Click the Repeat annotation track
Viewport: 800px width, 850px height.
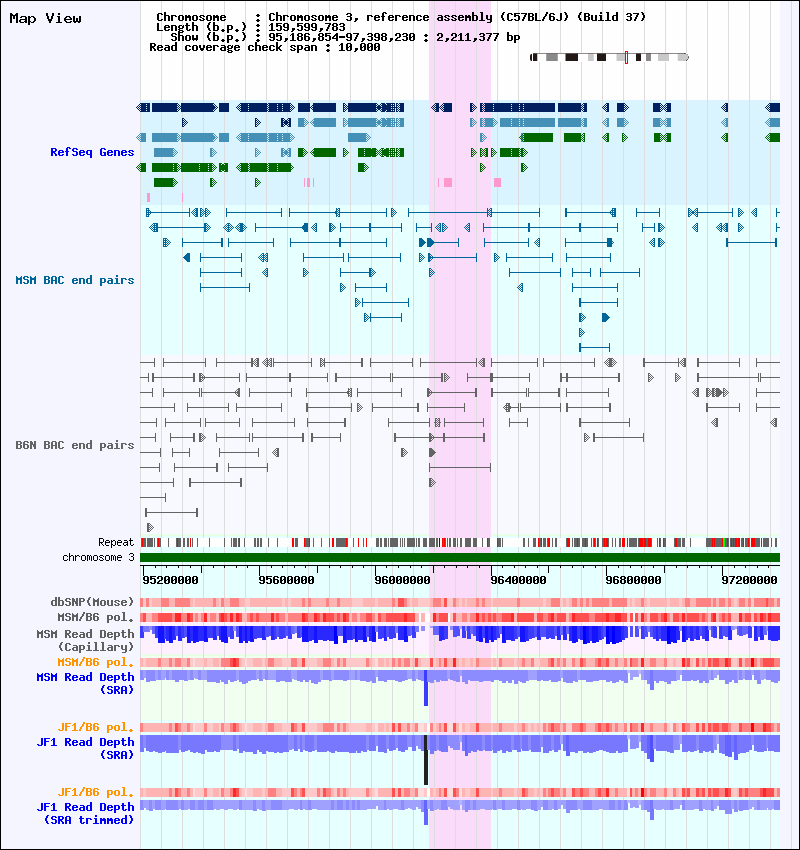[460, 542]
